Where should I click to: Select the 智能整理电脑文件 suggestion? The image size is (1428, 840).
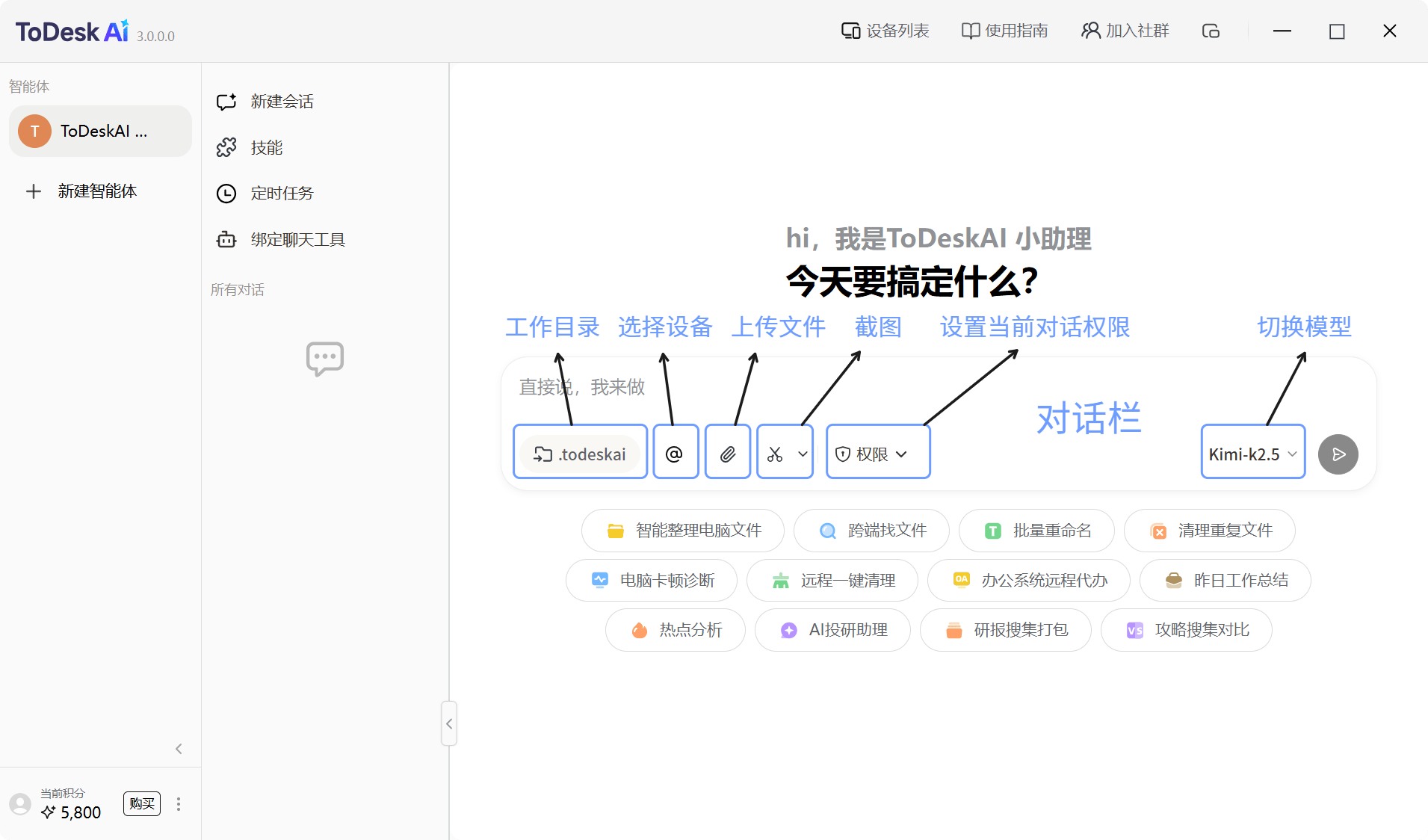[683, 531]
